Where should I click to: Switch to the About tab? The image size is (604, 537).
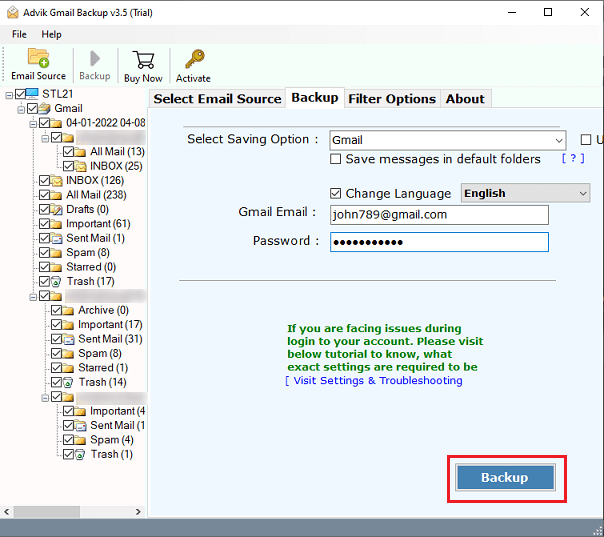[465, 99]
